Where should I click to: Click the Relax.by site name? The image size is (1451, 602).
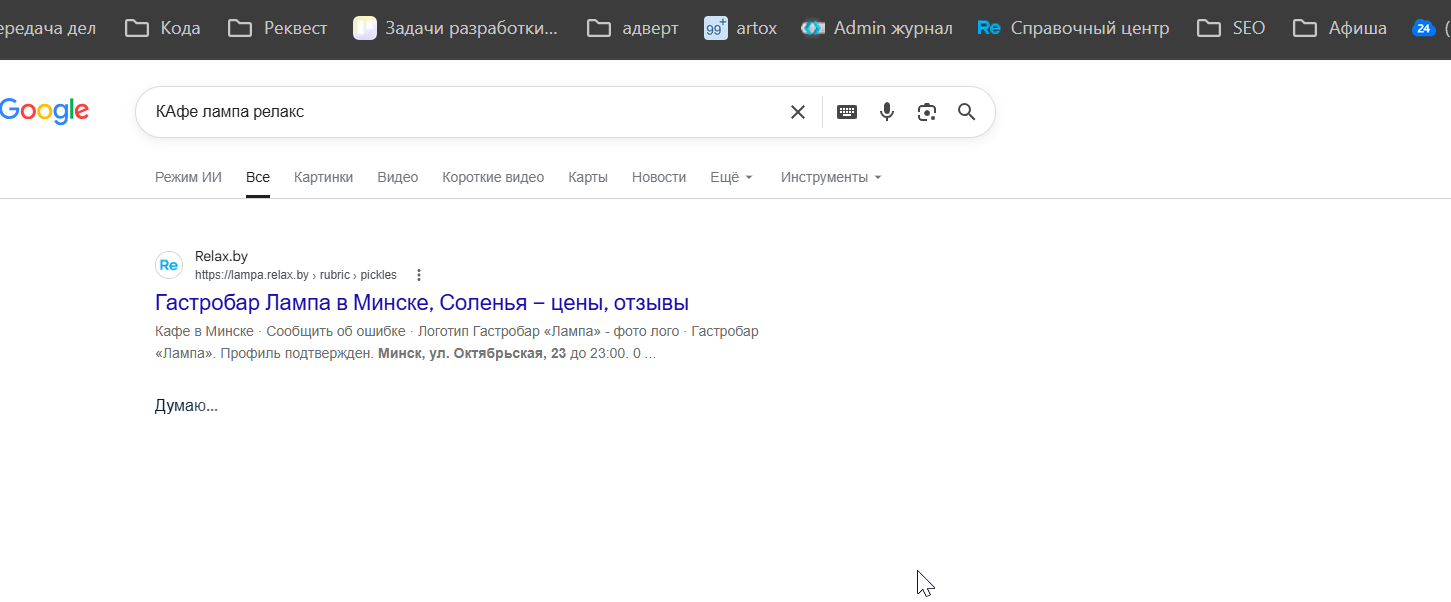pos(221,257)
